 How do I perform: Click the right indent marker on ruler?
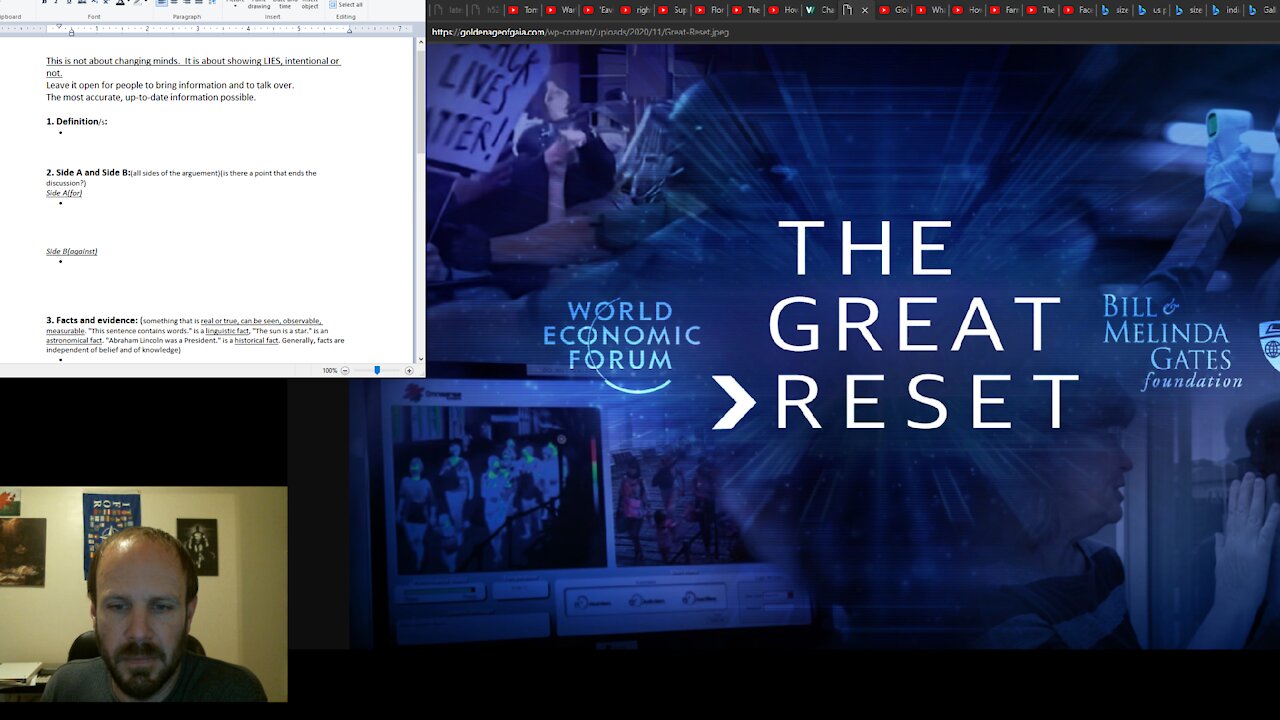[349, 30]
